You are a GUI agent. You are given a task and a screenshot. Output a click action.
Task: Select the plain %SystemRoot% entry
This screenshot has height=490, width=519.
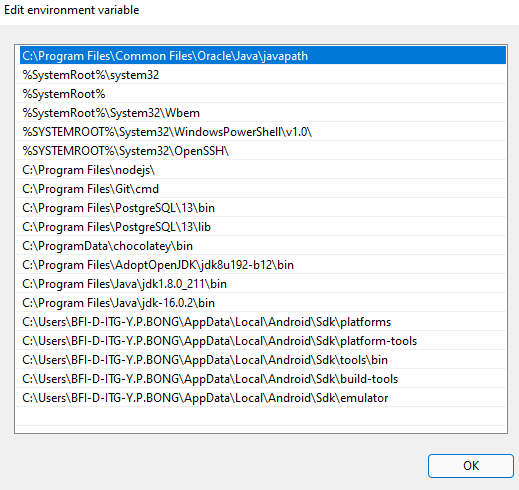(263, 94)
